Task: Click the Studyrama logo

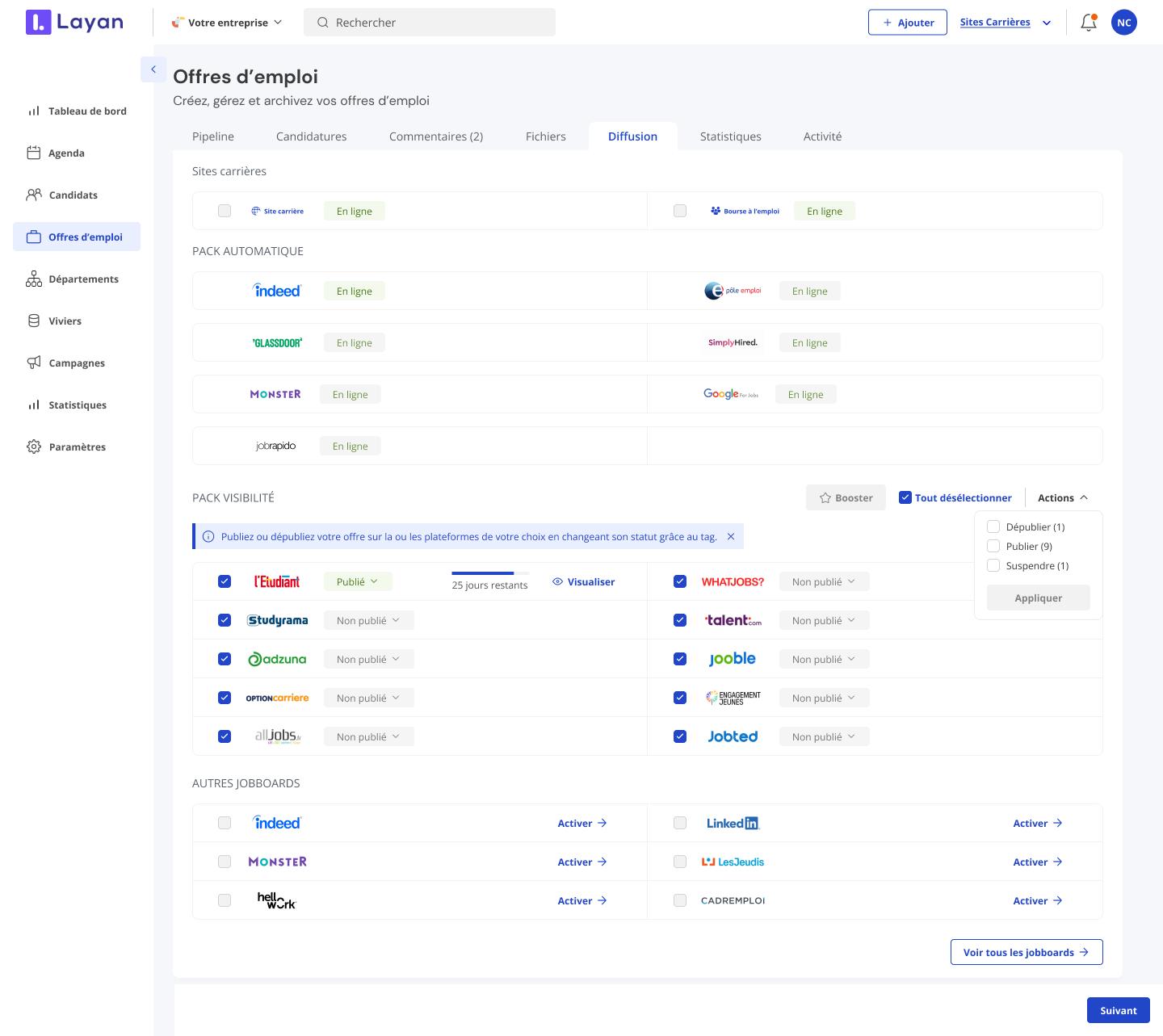Action: coord(277,620)
